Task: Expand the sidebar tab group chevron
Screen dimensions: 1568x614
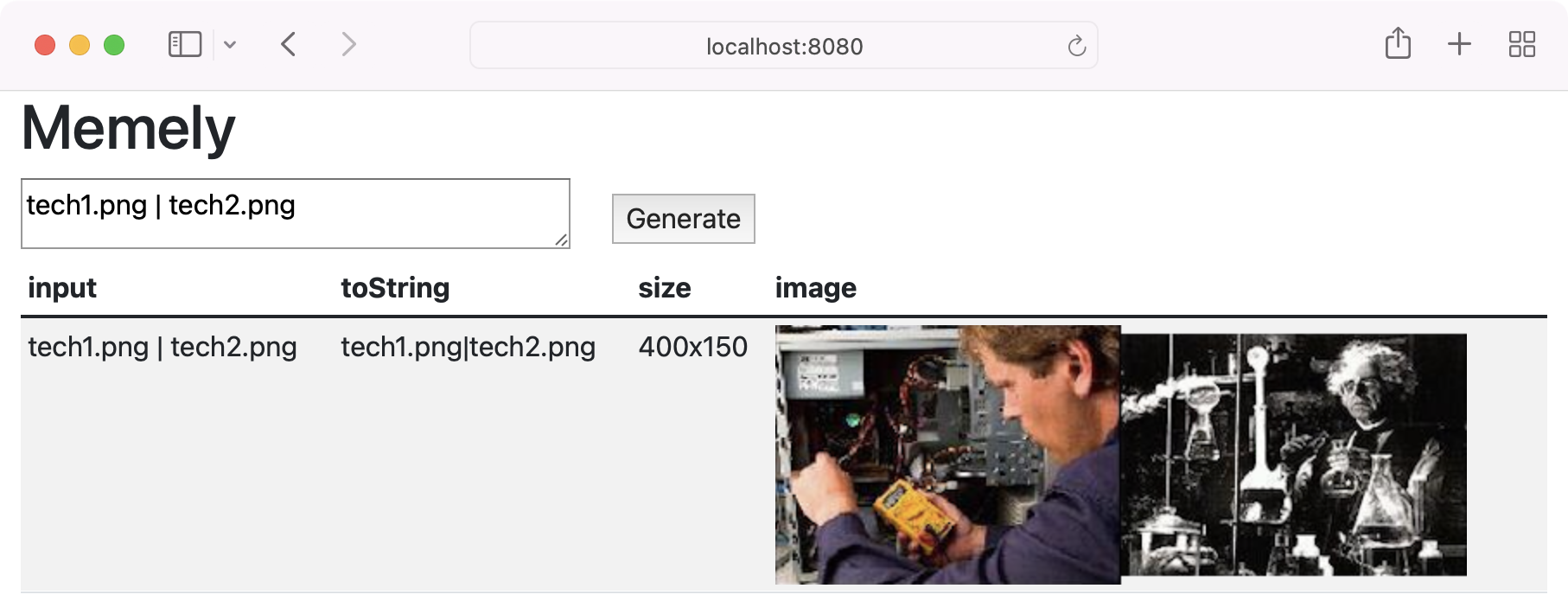Action: 230,45
